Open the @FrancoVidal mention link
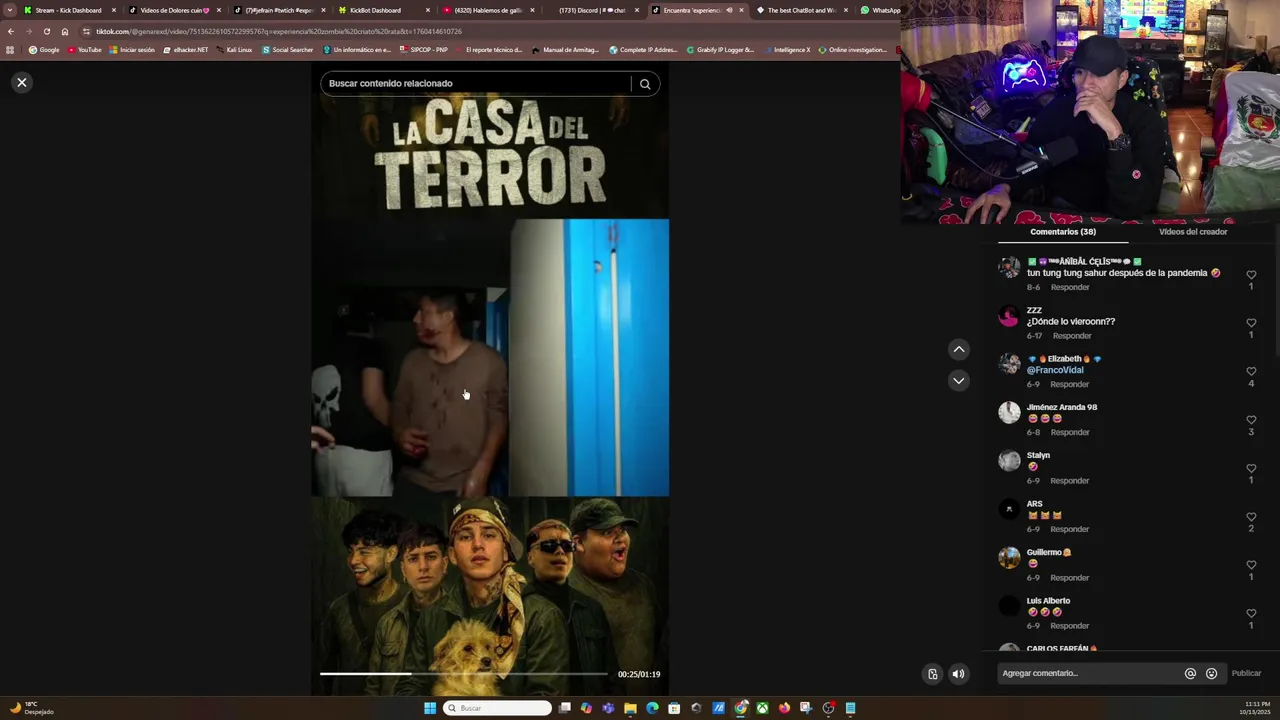This screenshot has width=1280, height=720. pos(1055,370)
